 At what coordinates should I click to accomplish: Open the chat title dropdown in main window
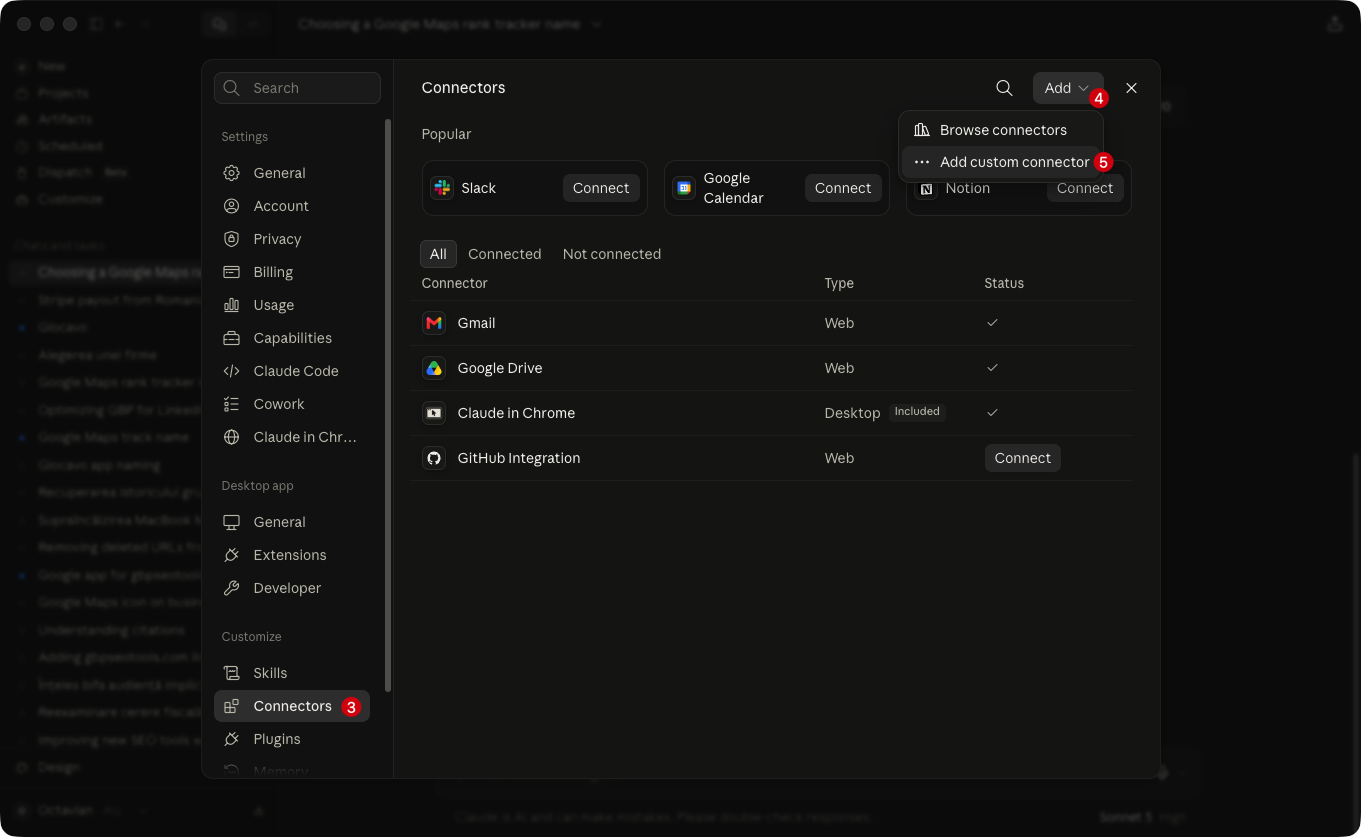597,24
